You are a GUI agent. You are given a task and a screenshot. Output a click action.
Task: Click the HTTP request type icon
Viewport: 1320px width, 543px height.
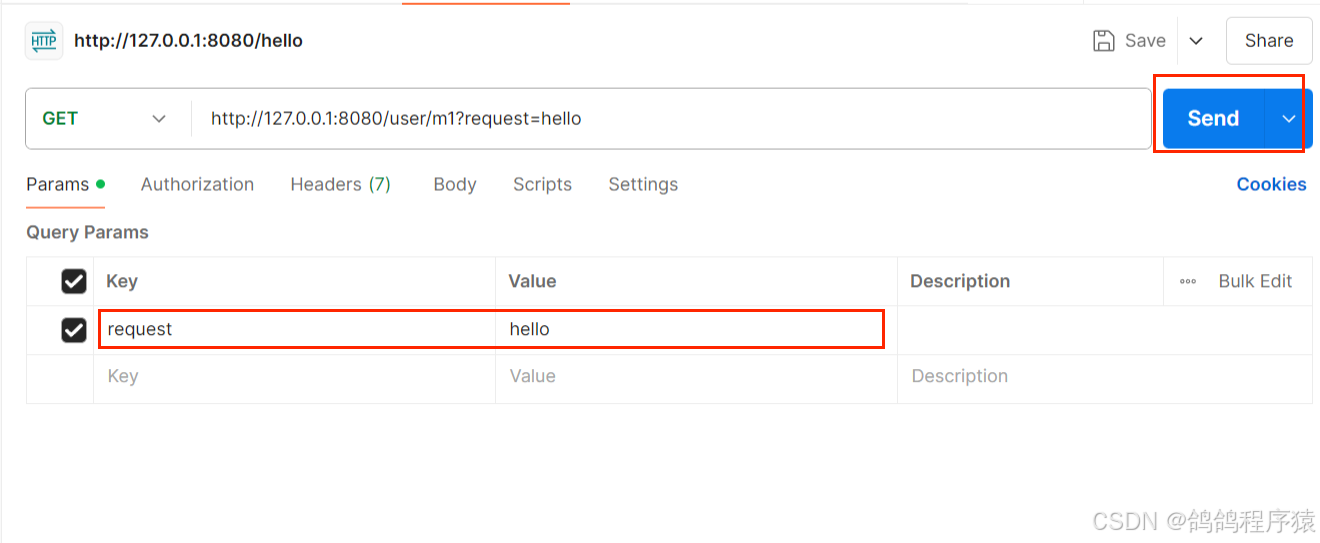(44, 41)
